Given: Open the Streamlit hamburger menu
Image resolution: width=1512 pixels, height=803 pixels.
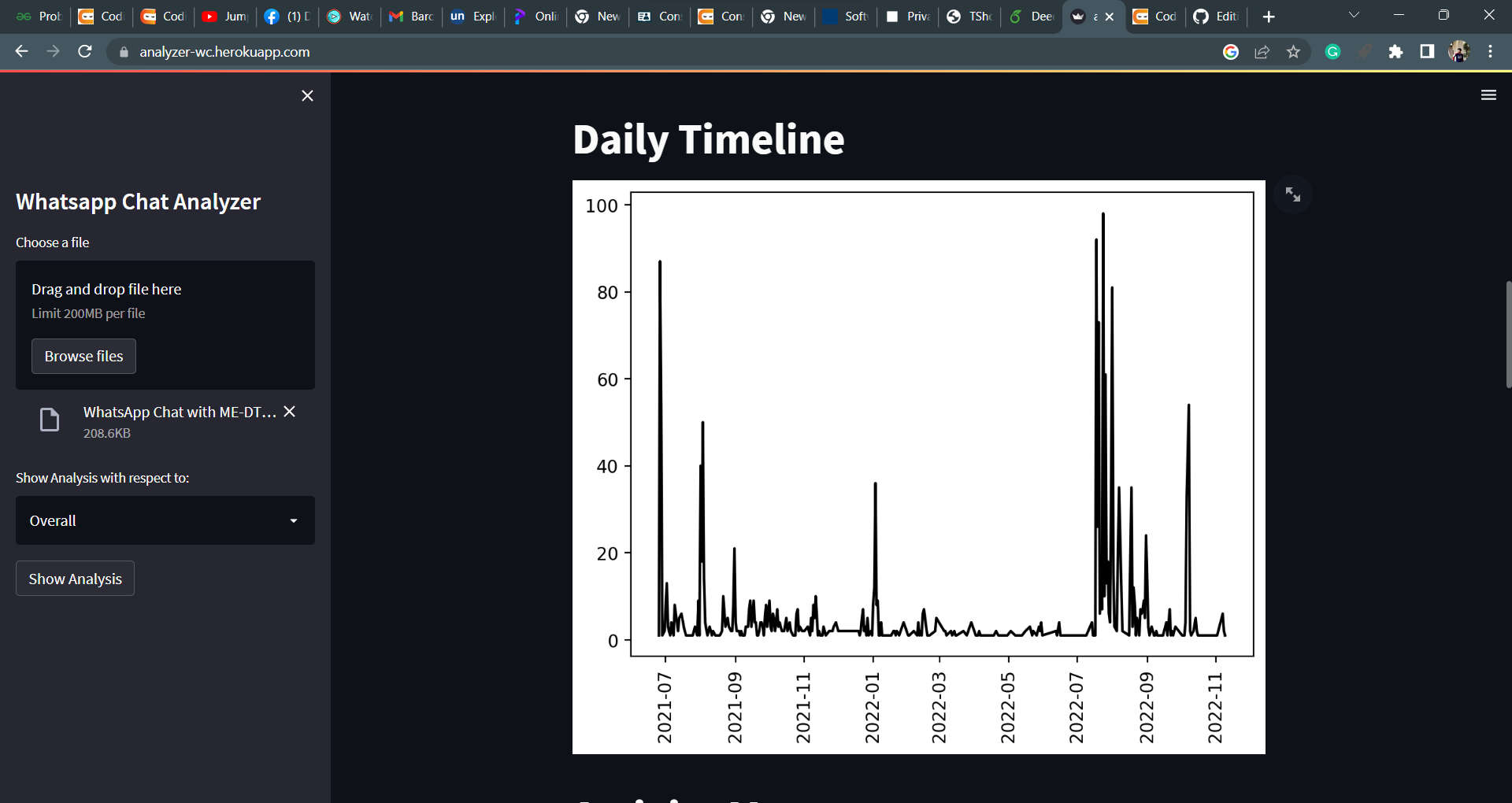Looking at the screenshot, I should tap(1488, 95).
